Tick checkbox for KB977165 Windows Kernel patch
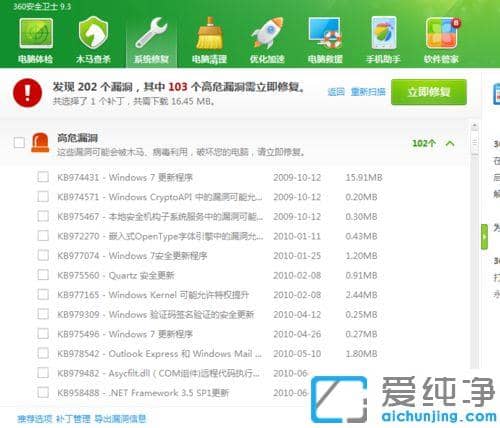This screenshot has height=428, width=500. (x=43, y=294)
